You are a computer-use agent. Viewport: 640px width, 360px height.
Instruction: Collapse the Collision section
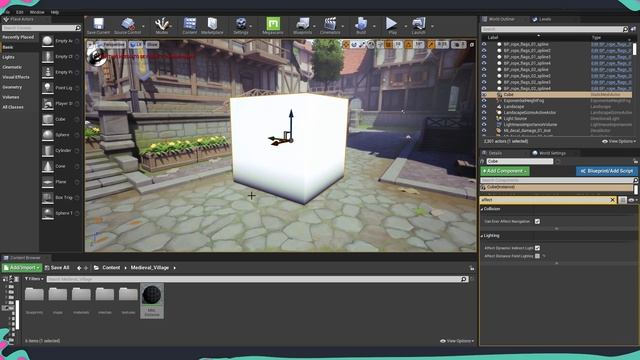[x=482, y=209]
